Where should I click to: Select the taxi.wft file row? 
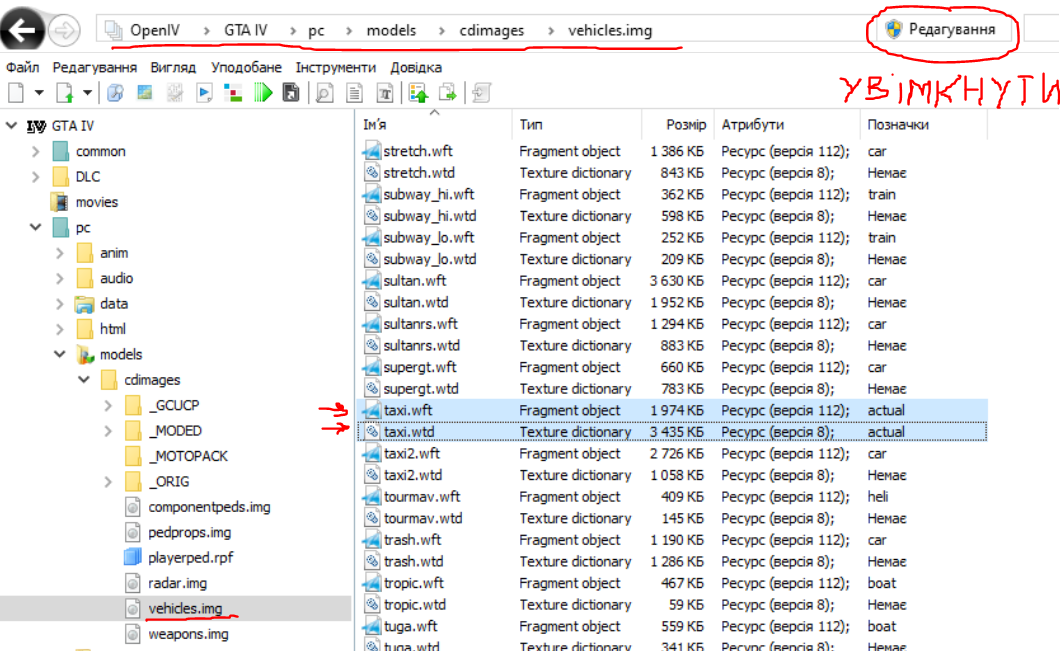pyautogui.click(x=673, y=410)
